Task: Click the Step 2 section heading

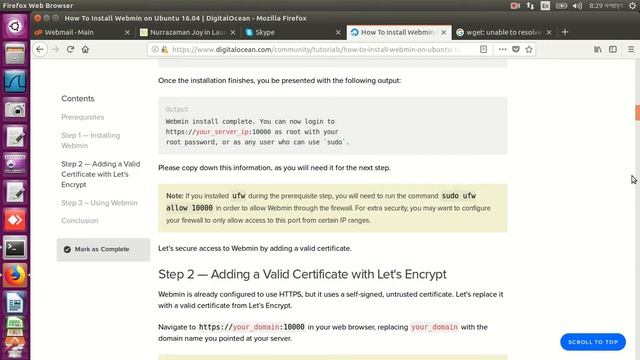Action: pos(302,274)
